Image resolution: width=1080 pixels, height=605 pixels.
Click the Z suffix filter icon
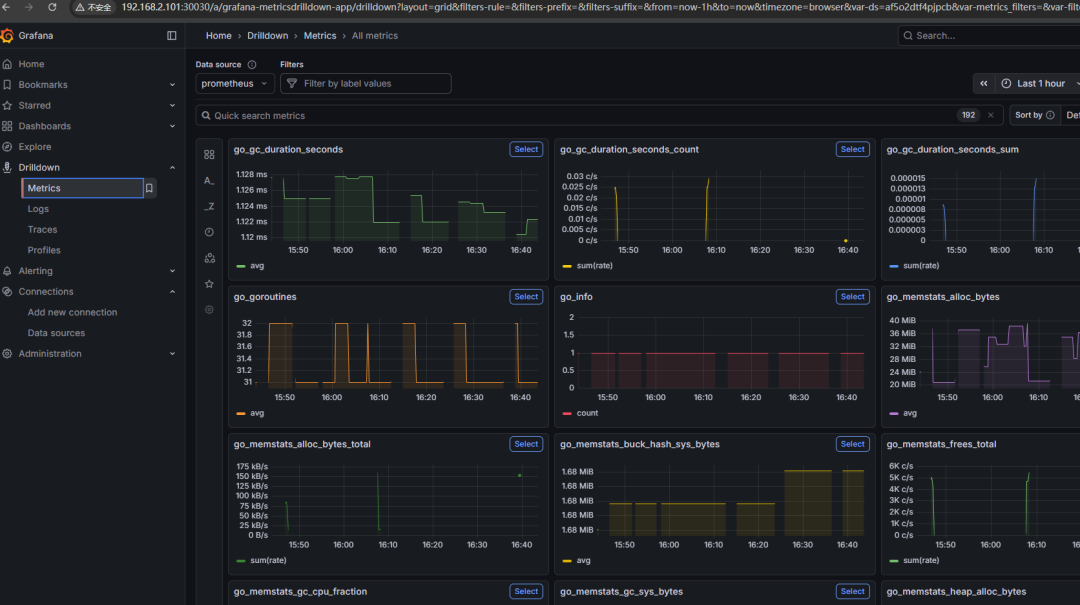209,206
